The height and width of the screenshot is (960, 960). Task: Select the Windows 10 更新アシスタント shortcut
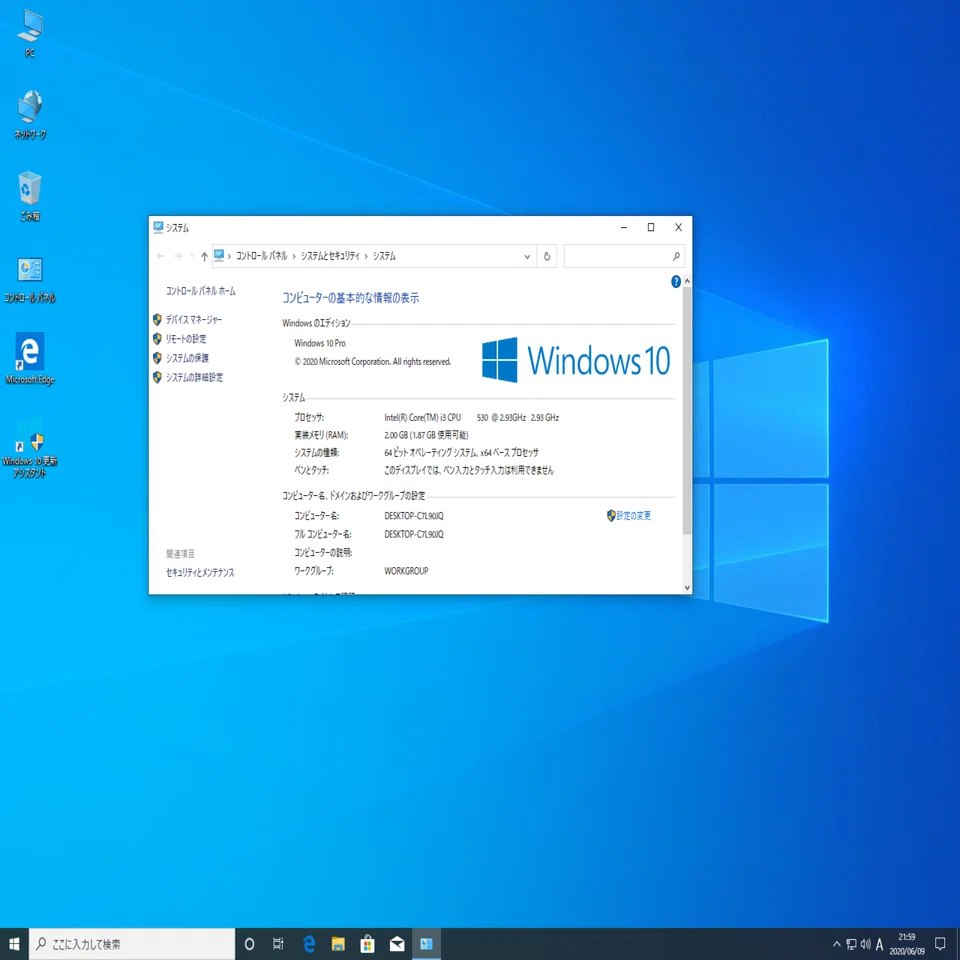click(x=29, y=447)
